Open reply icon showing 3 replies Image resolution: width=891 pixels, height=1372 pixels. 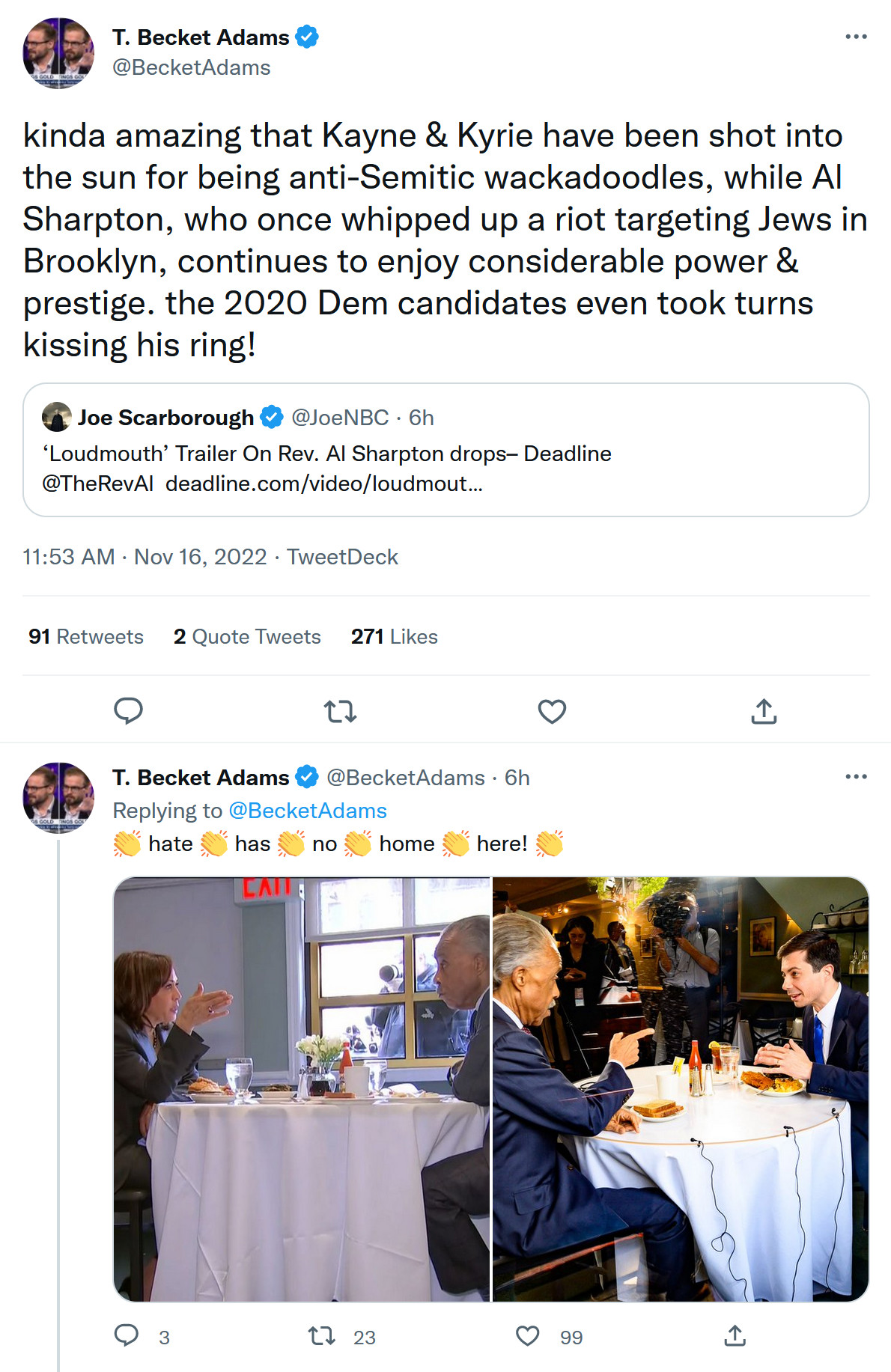(x=127, y=1336)
